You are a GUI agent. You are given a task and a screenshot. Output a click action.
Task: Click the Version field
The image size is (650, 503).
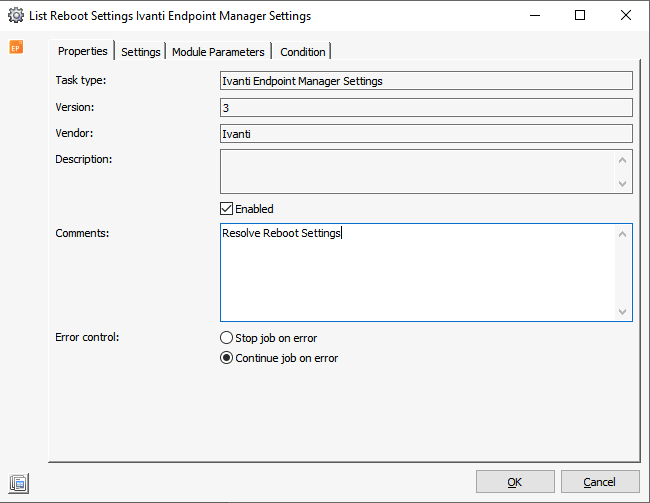click(426, 108)
